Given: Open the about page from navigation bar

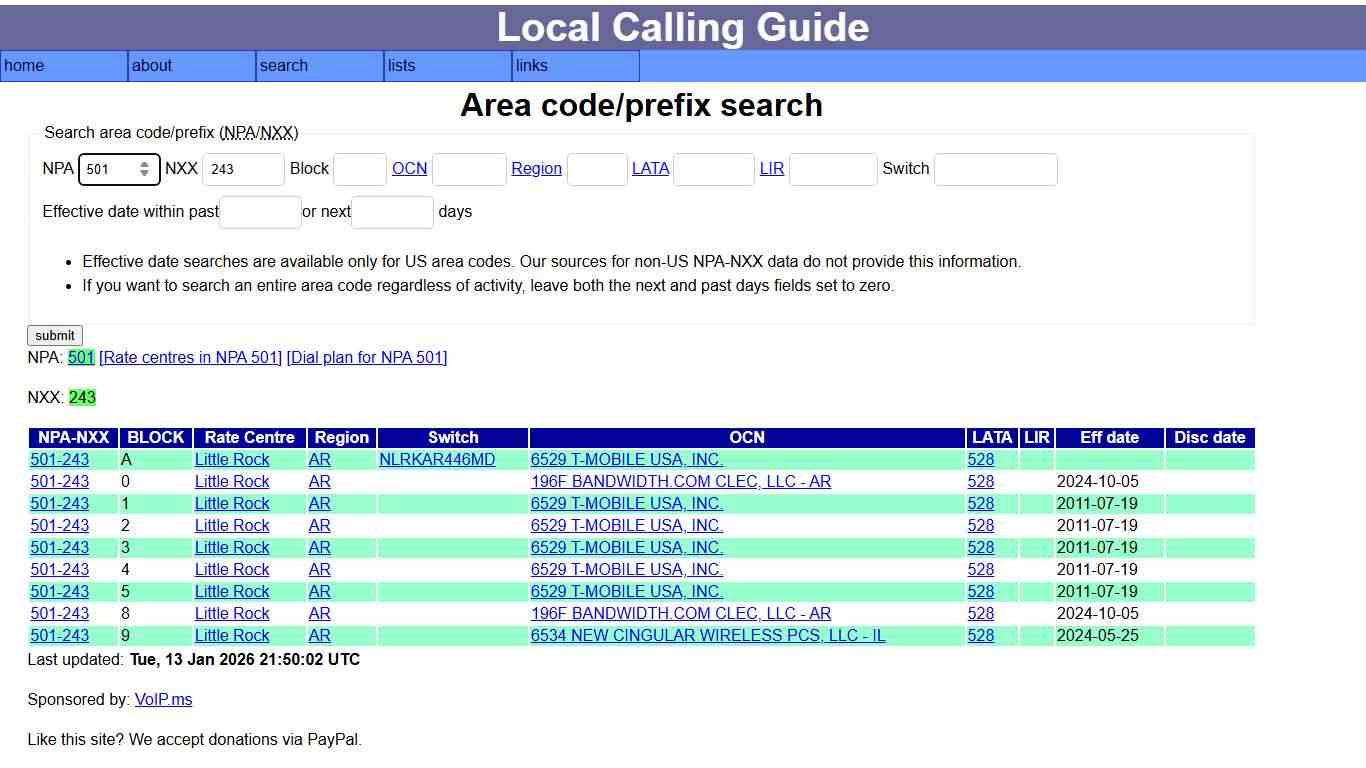Looking at the screenshot, I should 152,66.
